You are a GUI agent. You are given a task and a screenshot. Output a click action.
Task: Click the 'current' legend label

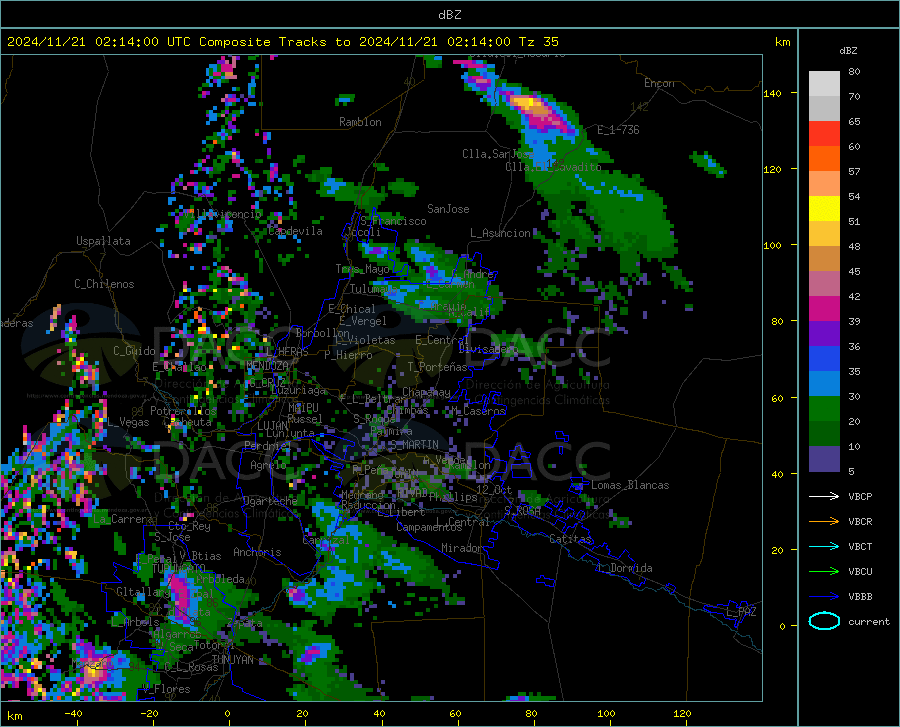tap(869, 621)
